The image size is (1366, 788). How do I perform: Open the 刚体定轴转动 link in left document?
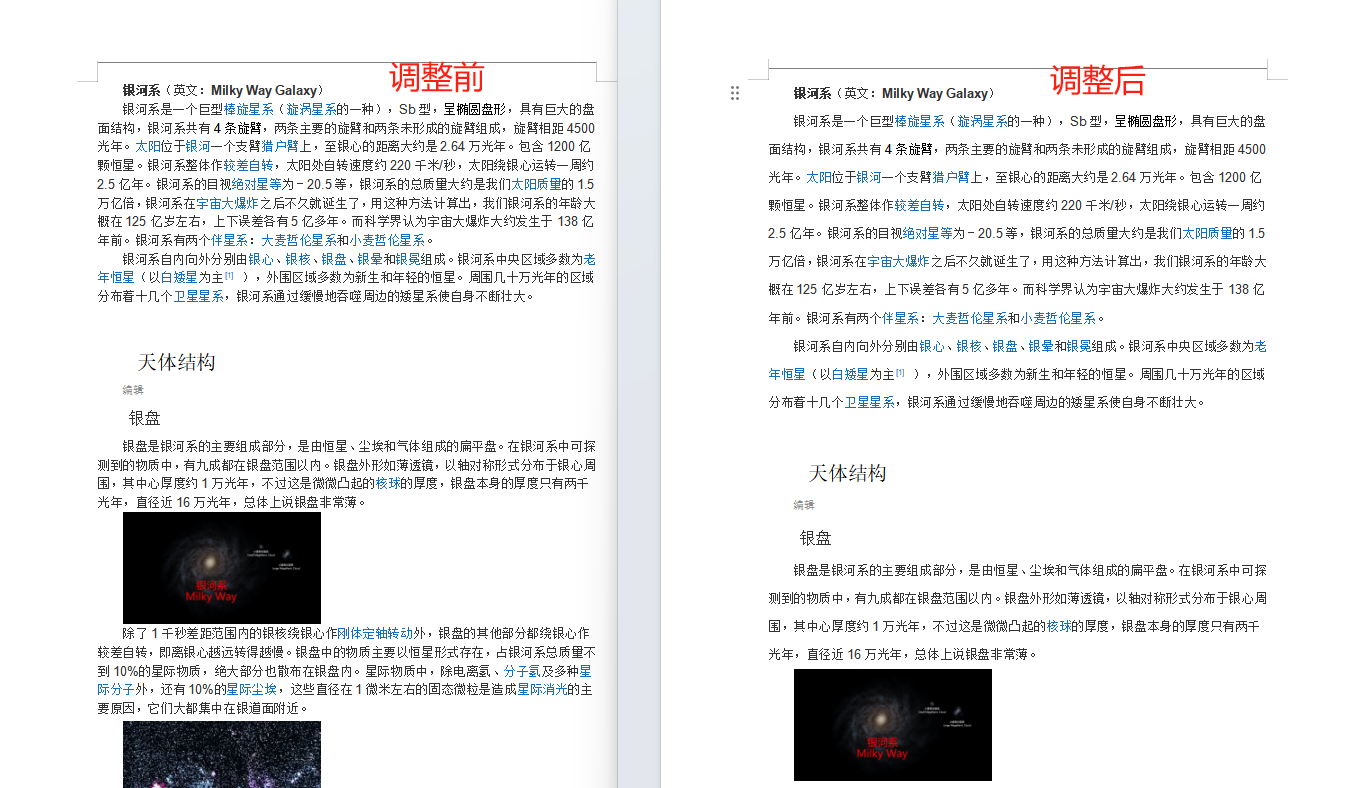pos(374,633)
